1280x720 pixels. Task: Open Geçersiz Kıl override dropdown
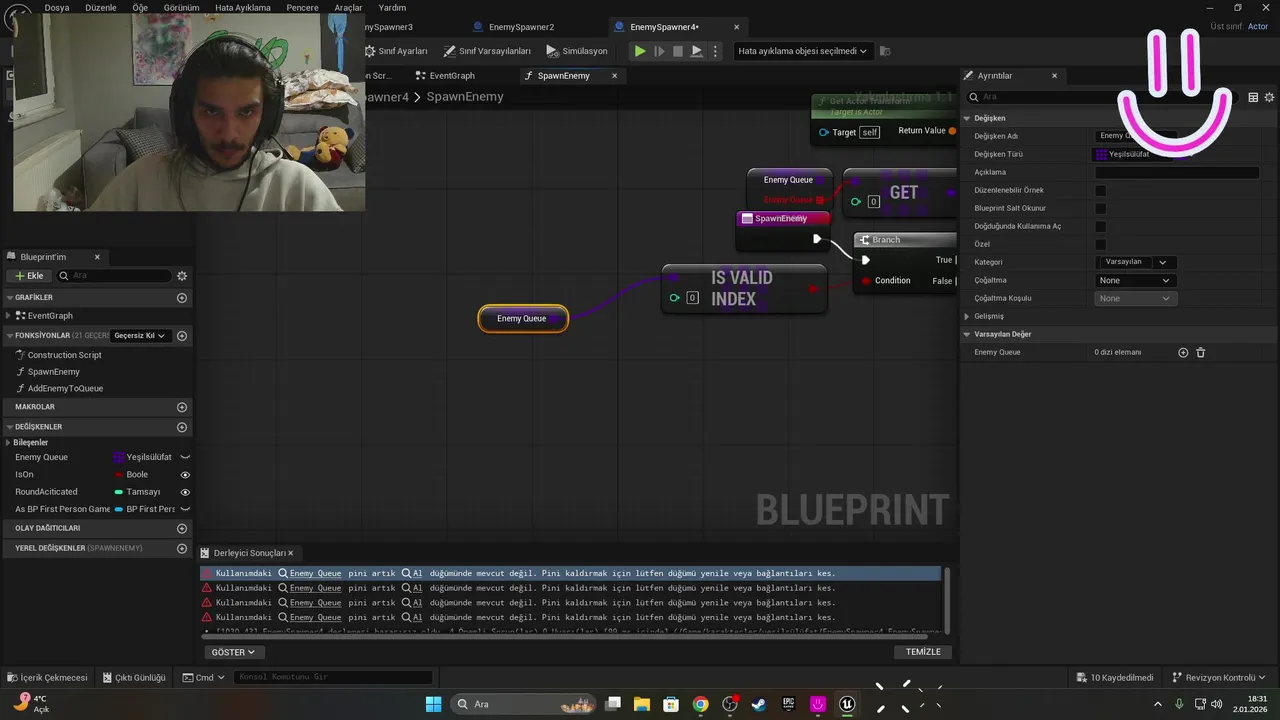140,336
